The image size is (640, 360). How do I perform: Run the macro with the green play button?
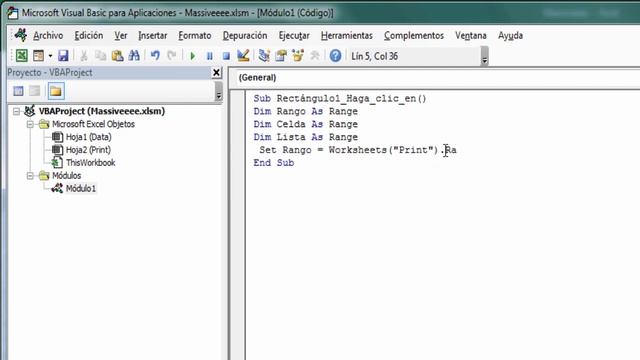(192, 56)
